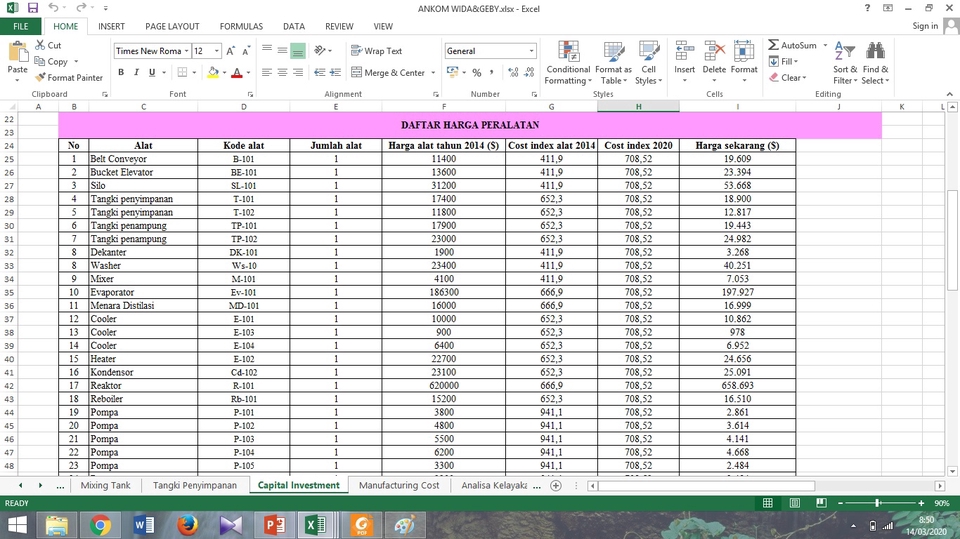This screenshot has width=960, height=539.
Task: Decrease font size with smaller A icon
Action: point(246,51)
